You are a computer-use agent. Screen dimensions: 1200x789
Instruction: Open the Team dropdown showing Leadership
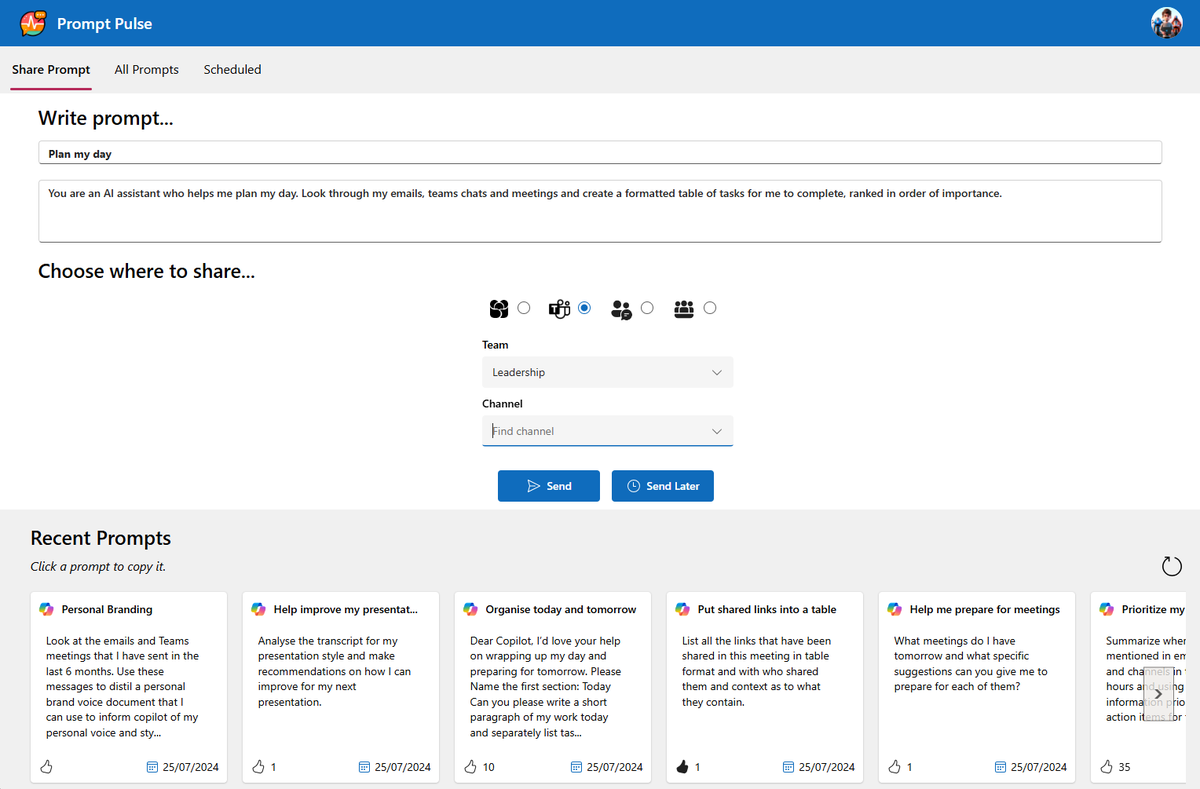[x=607, y=372]
